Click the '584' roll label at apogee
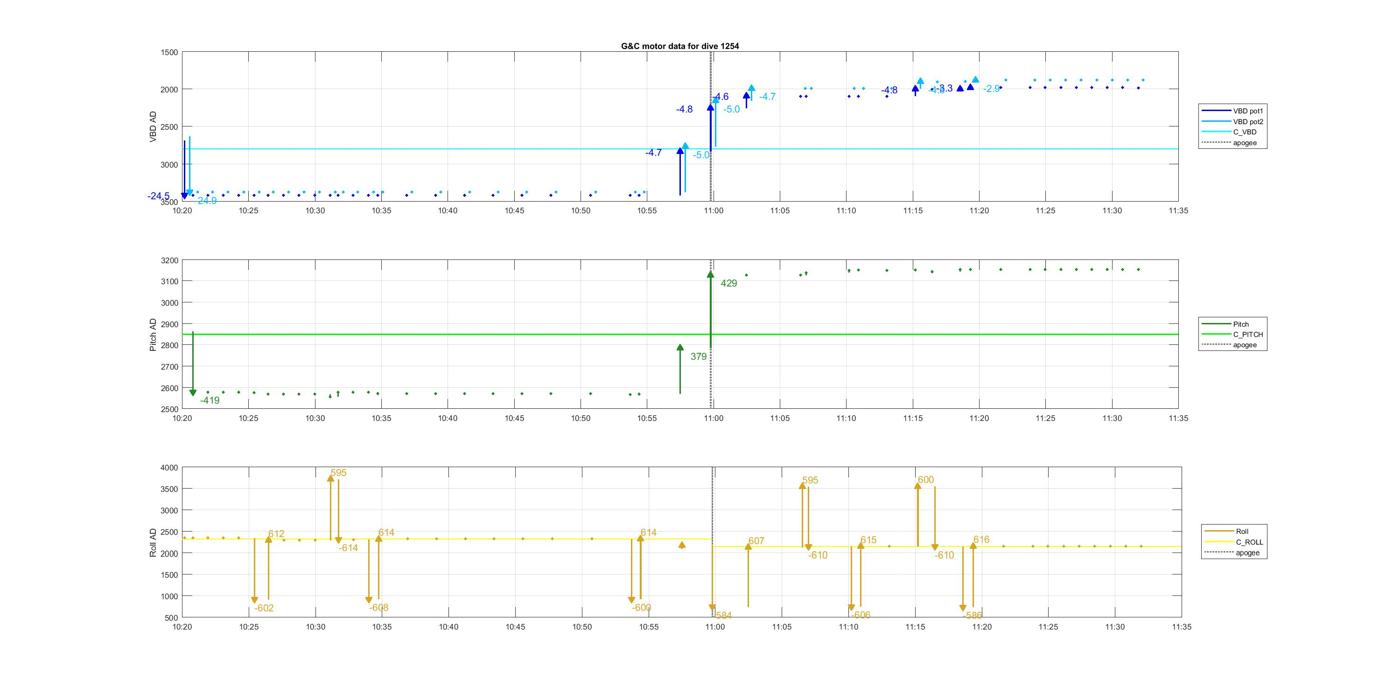1400x693 pixels. [723, 615]
